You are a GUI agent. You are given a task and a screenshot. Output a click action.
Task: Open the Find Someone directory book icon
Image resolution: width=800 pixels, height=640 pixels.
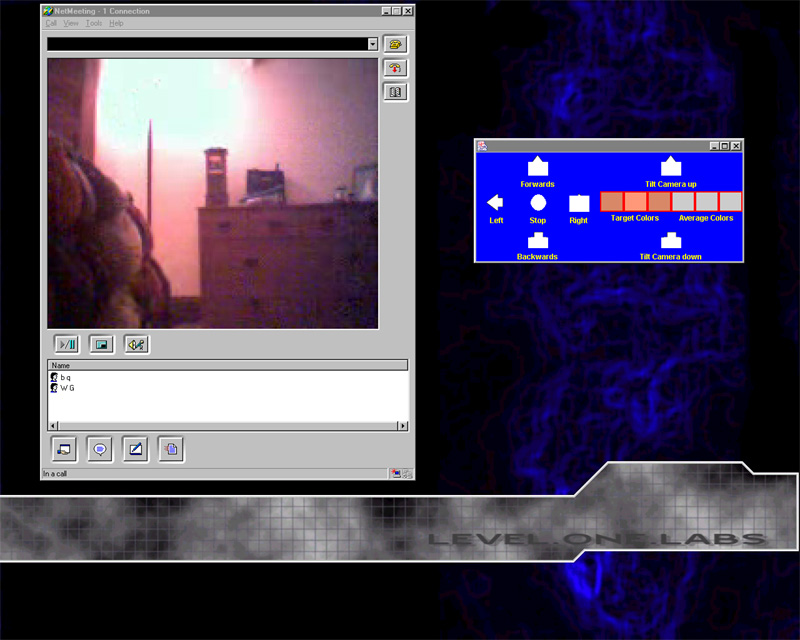coord(396,92)
